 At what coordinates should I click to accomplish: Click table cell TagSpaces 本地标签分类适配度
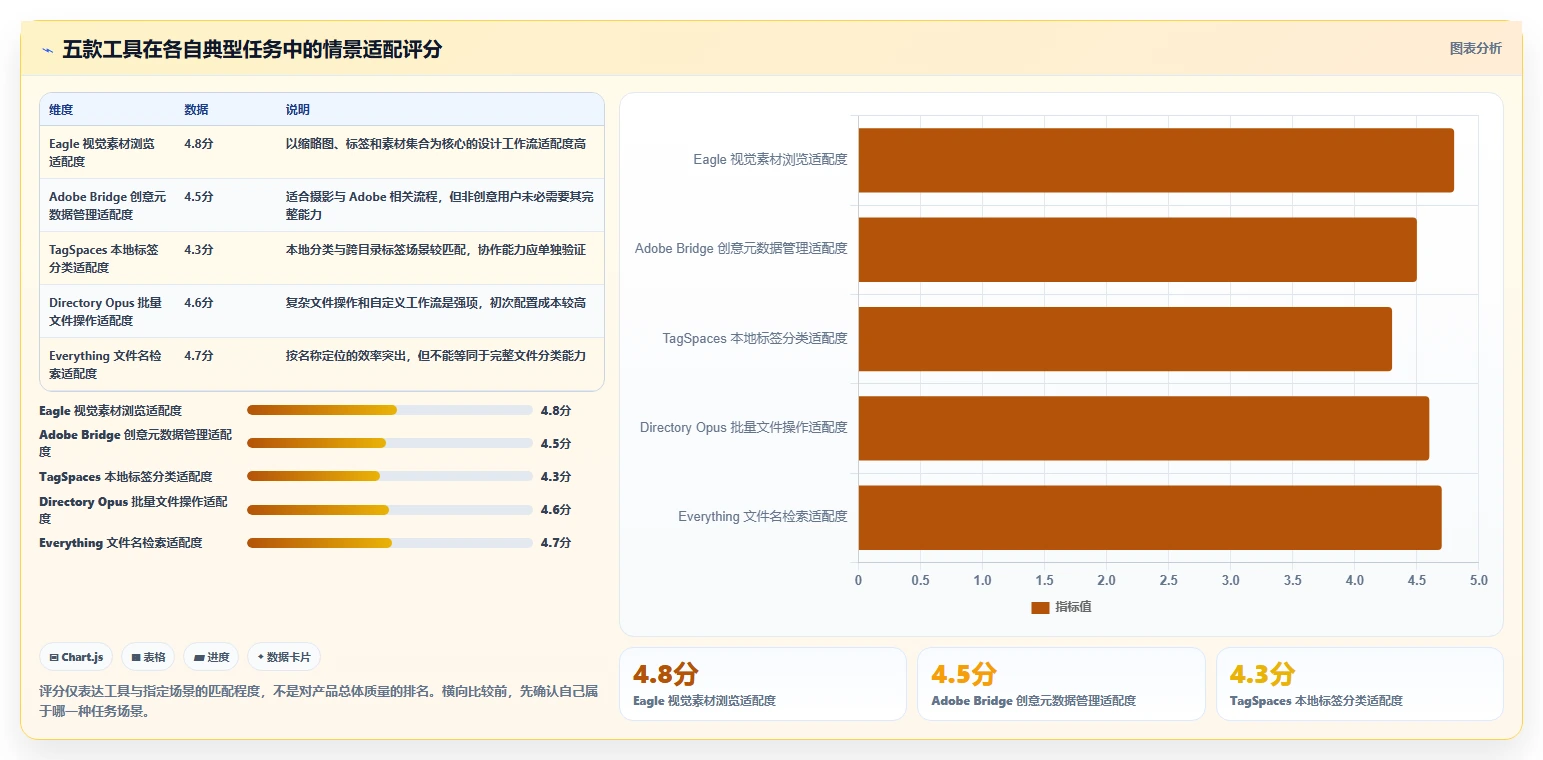click(107, 258)
